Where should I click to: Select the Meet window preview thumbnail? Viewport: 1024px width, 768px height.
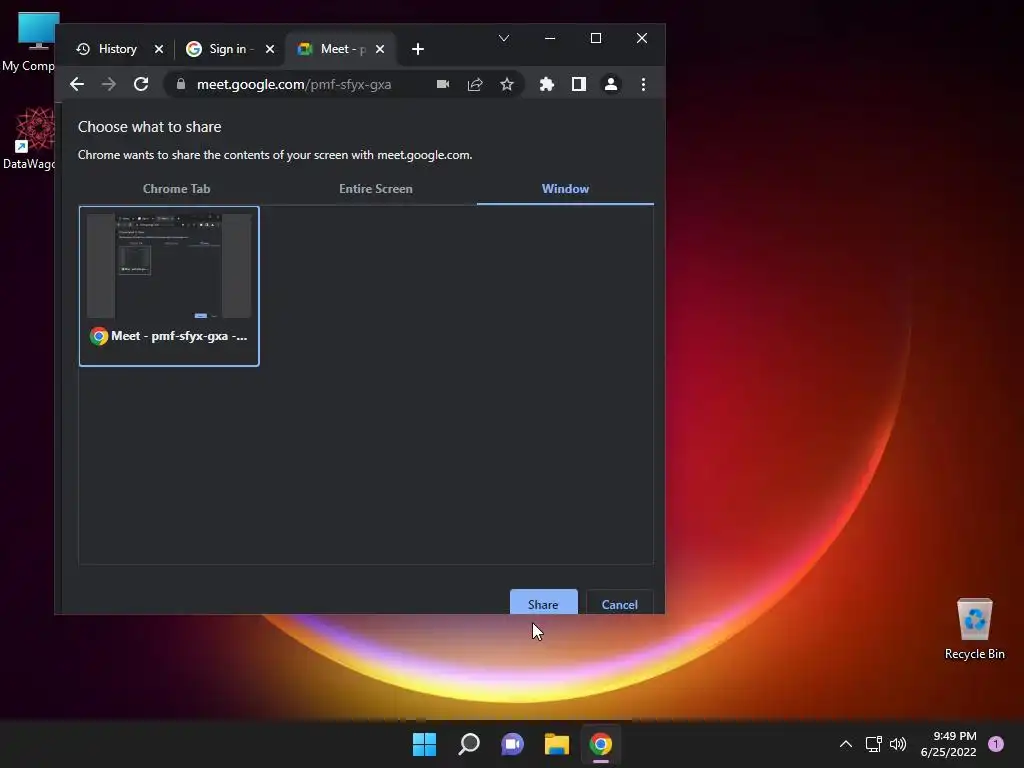(x=169, y=286)
